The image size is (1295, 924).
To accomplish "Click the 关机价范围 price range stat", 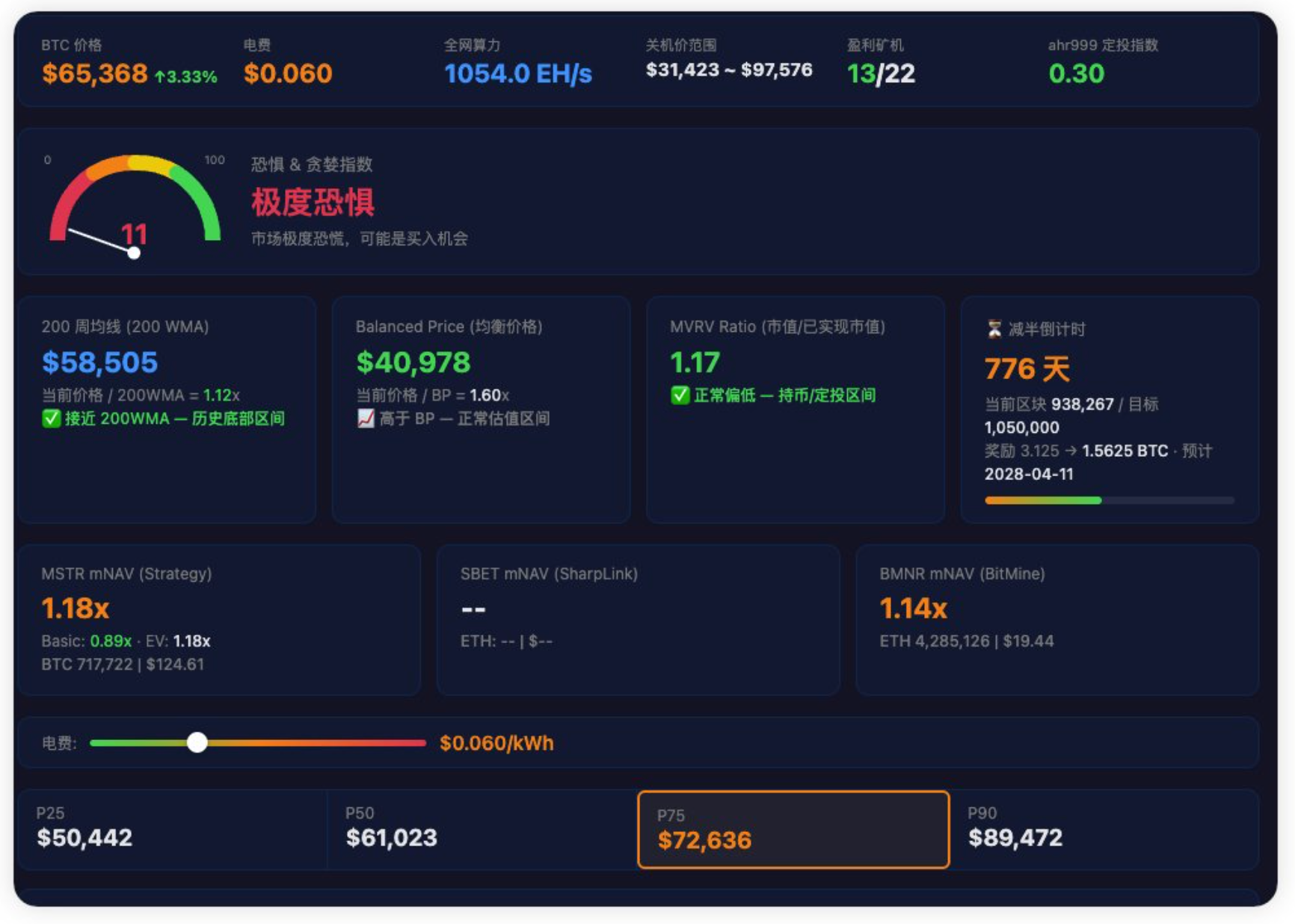I will 730,71.
